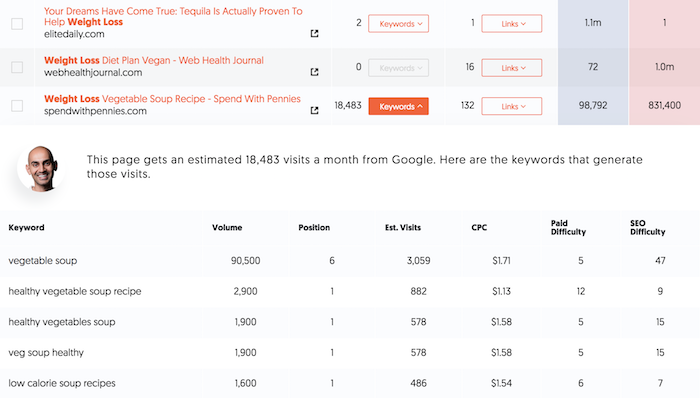Image resolution: width=700 pixels, height=398 pixels.
Task: Click the SEO Difficulty column header
Action: click(x=648, y=228)
